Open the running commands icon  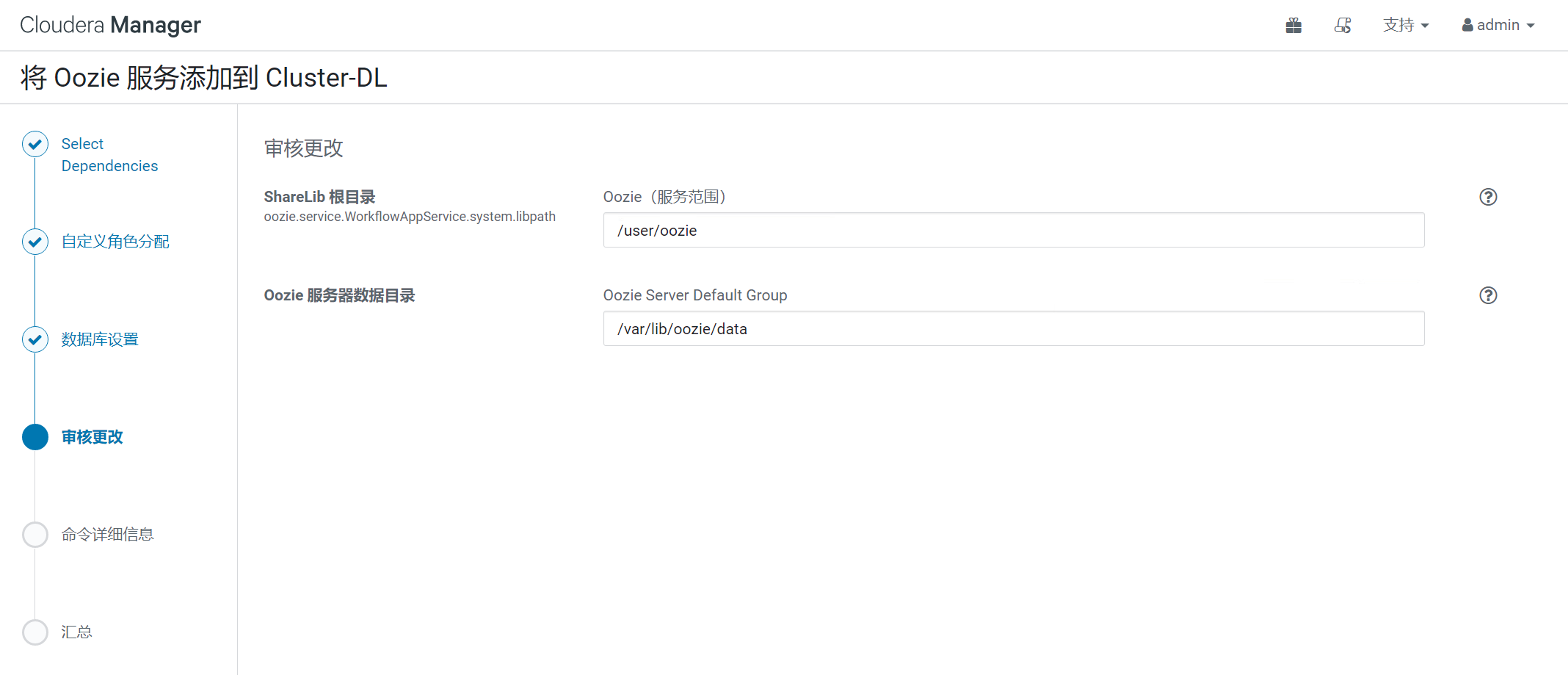pyautogui.click(x=1343, y=26)
